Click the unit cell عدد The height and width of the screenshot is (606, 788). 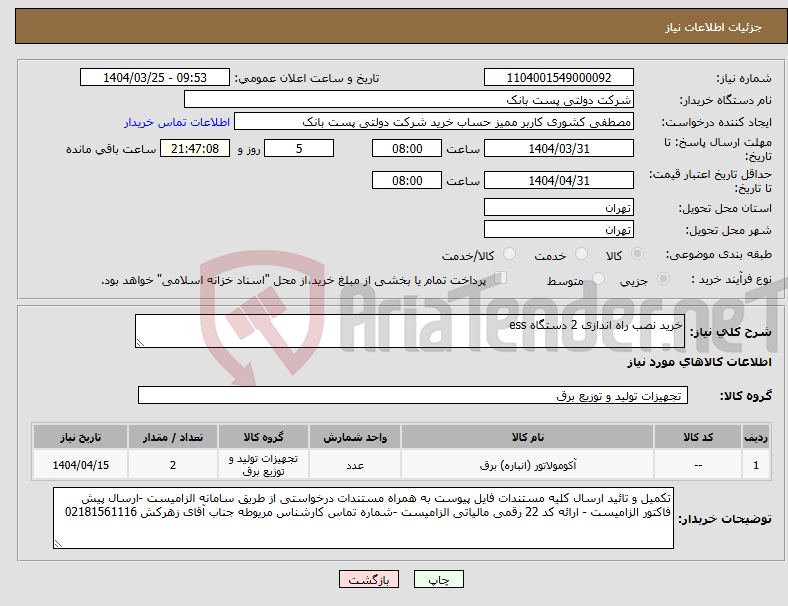click(355, 465)
